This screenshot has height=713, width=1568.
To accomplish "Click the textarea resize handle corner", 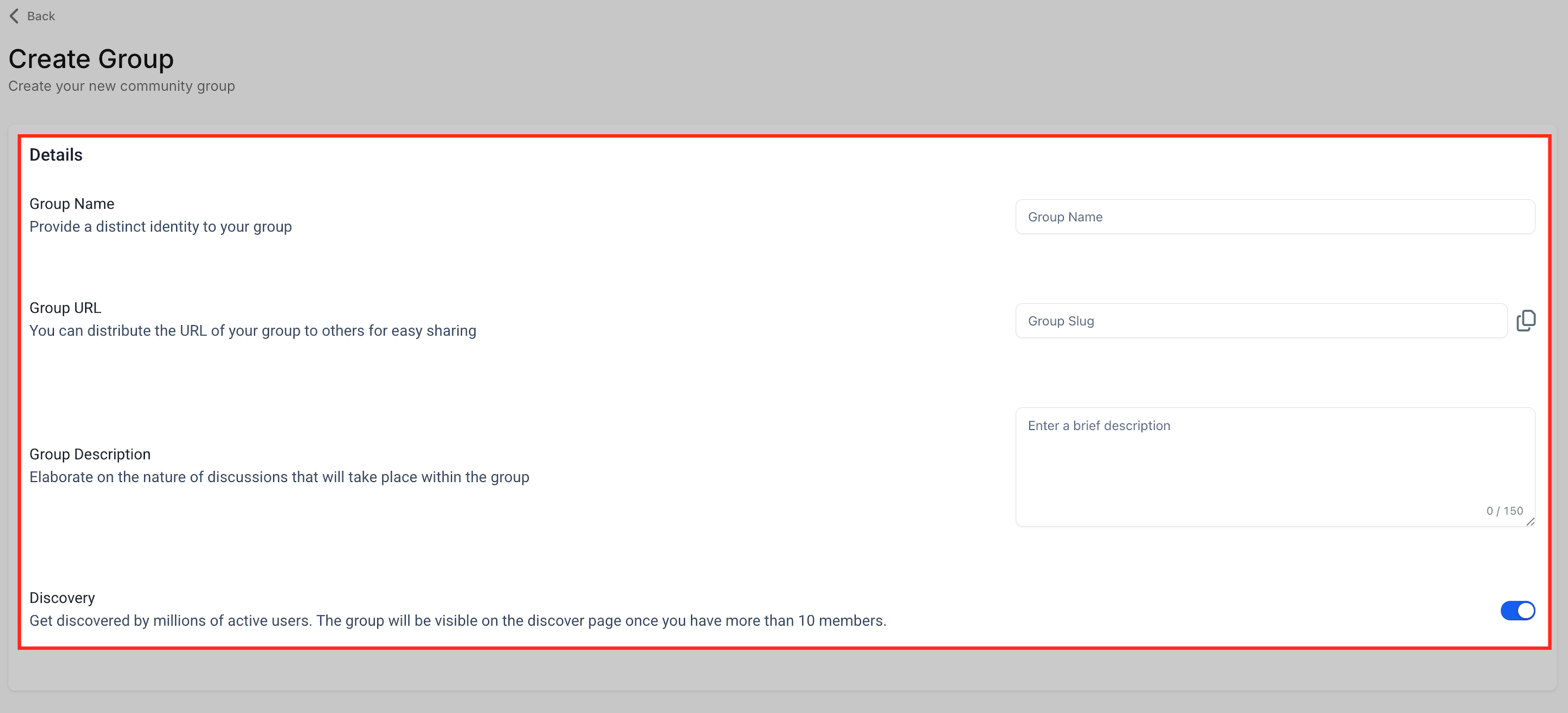I will [x=1530, y=521].
